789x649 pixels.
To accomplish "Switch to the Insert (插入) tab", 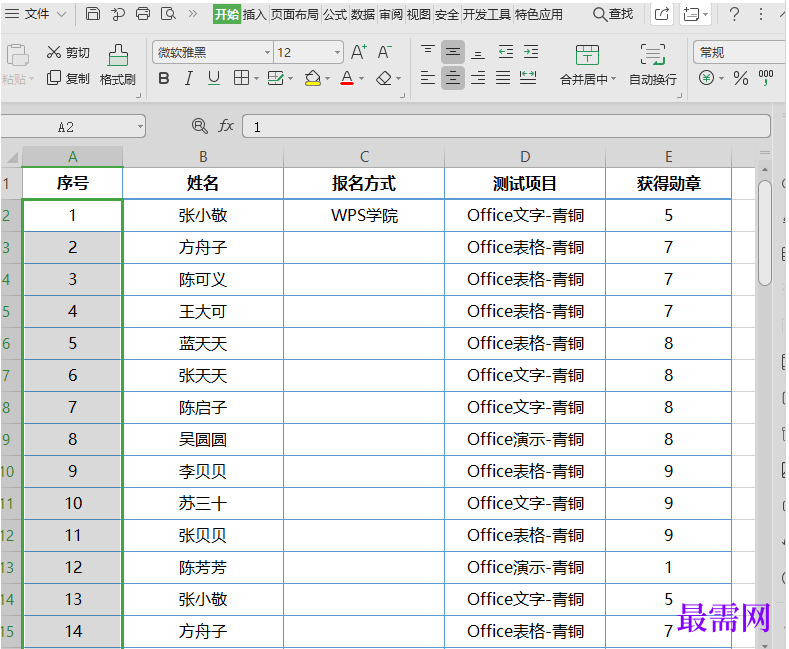I will tap(255, 14).
